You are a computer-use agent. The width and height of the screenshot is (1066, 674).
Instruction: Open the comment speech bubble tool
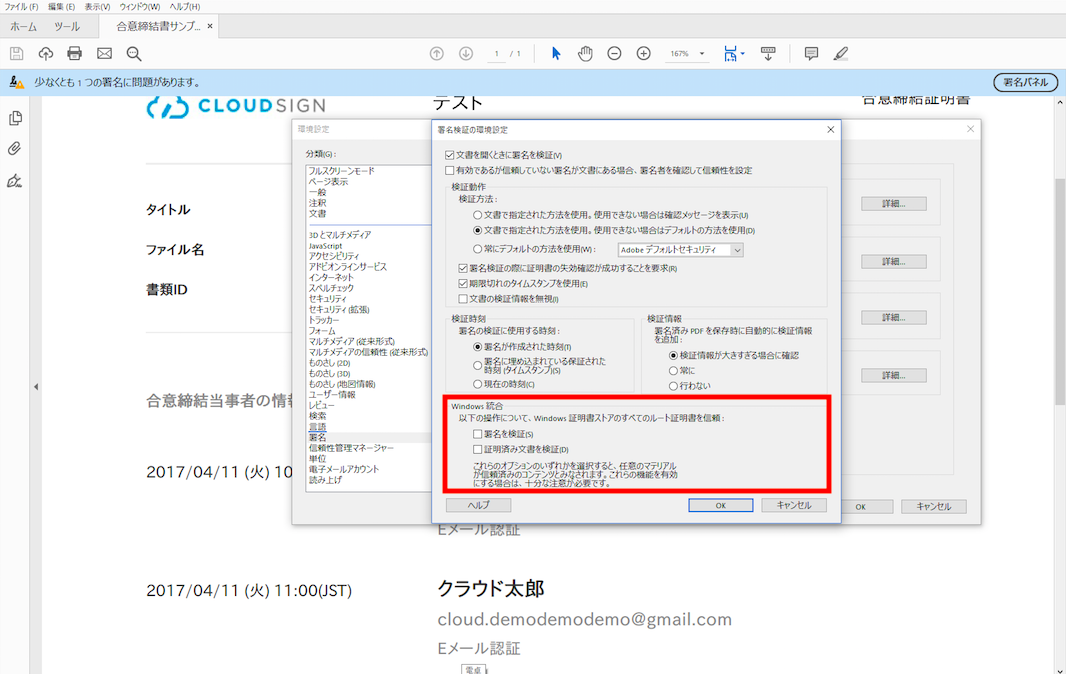click(x=811, y=54)
